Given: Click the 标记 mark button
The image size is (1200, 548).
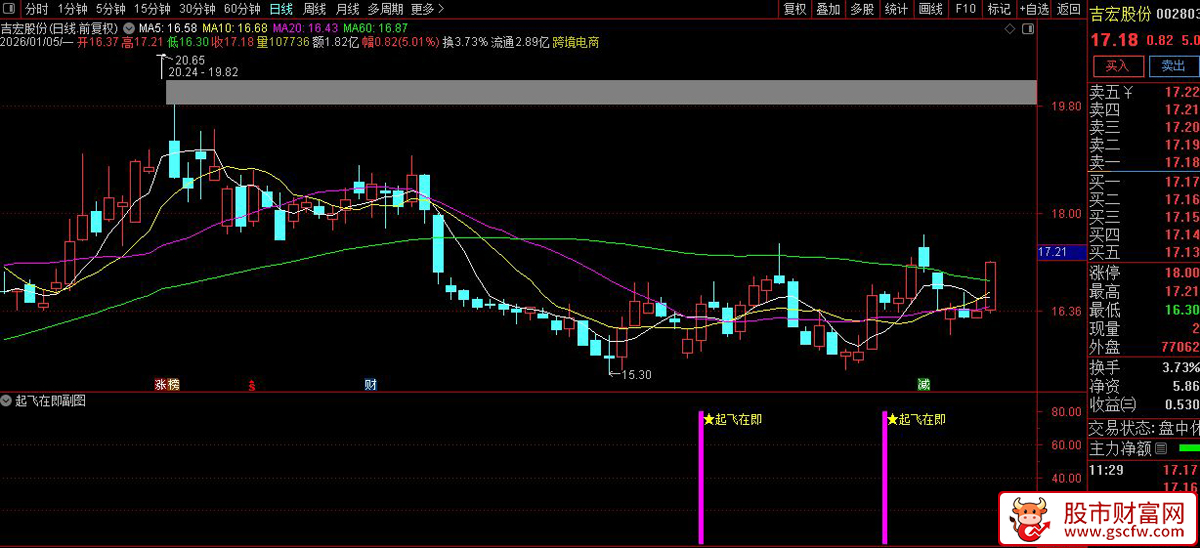Looking at the screenshot, I should coord(998,9).
